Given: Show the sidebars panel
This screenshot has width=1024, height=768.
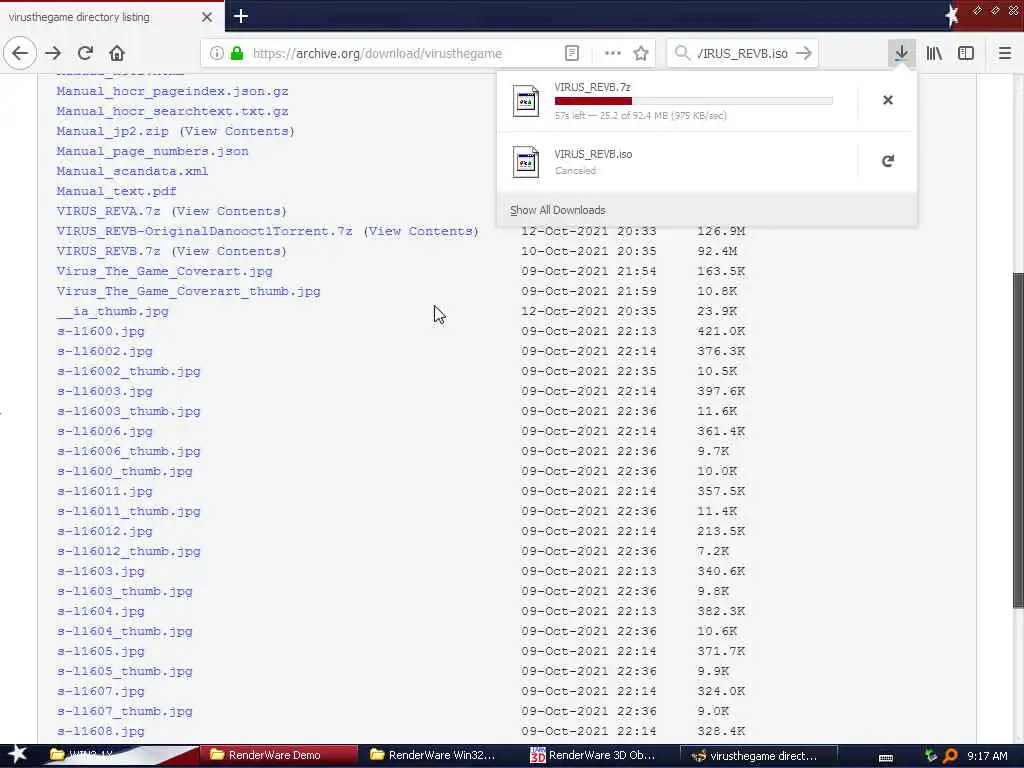Looking at the screenshot, I should (966, 53).
